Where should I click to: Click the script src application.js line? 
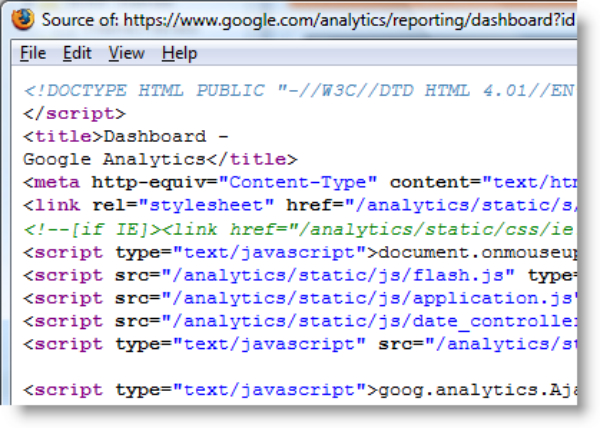(300, 298)
